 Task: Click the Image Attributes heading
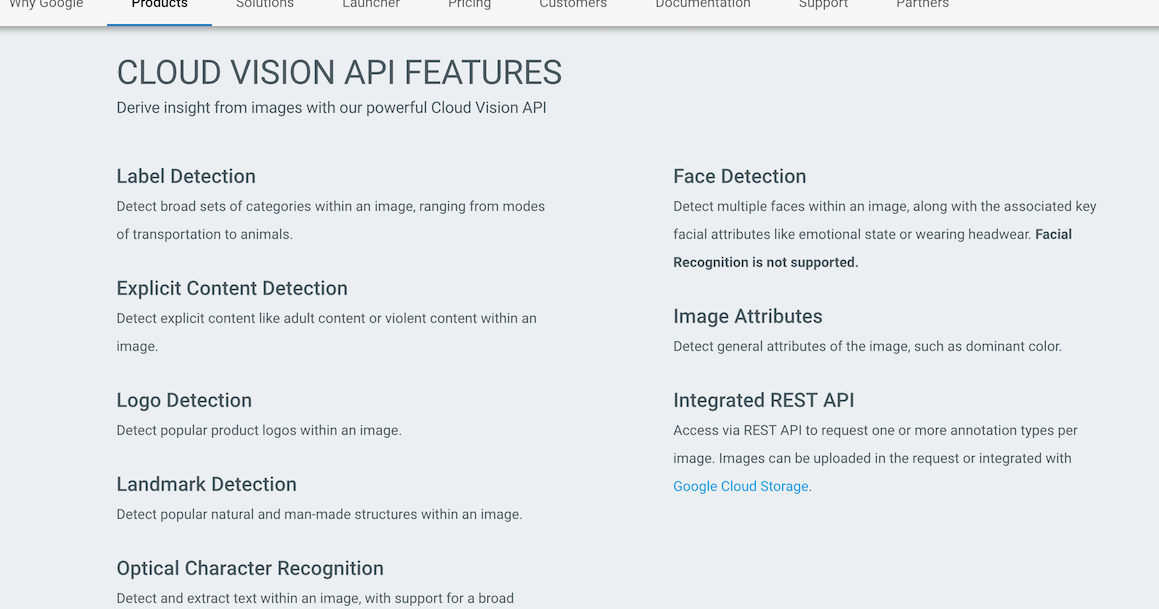(x=747, y=316)
